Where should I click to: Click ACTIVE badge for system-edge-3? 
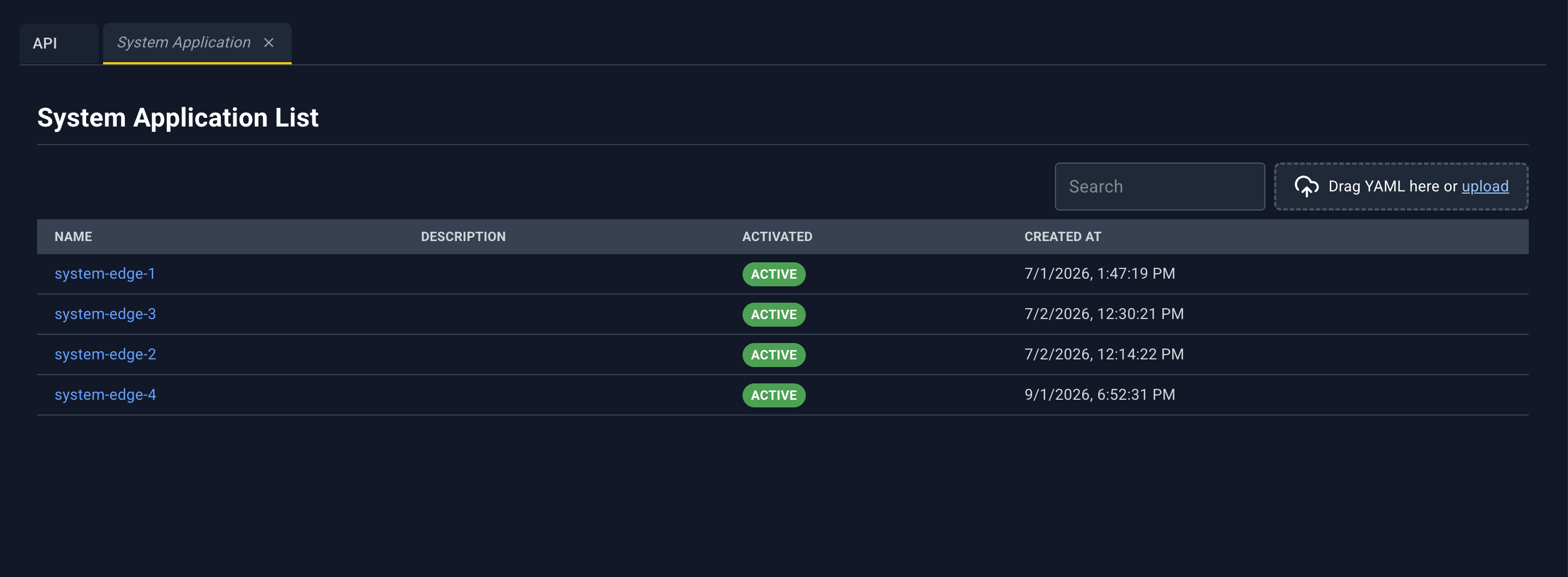(774, 315)
